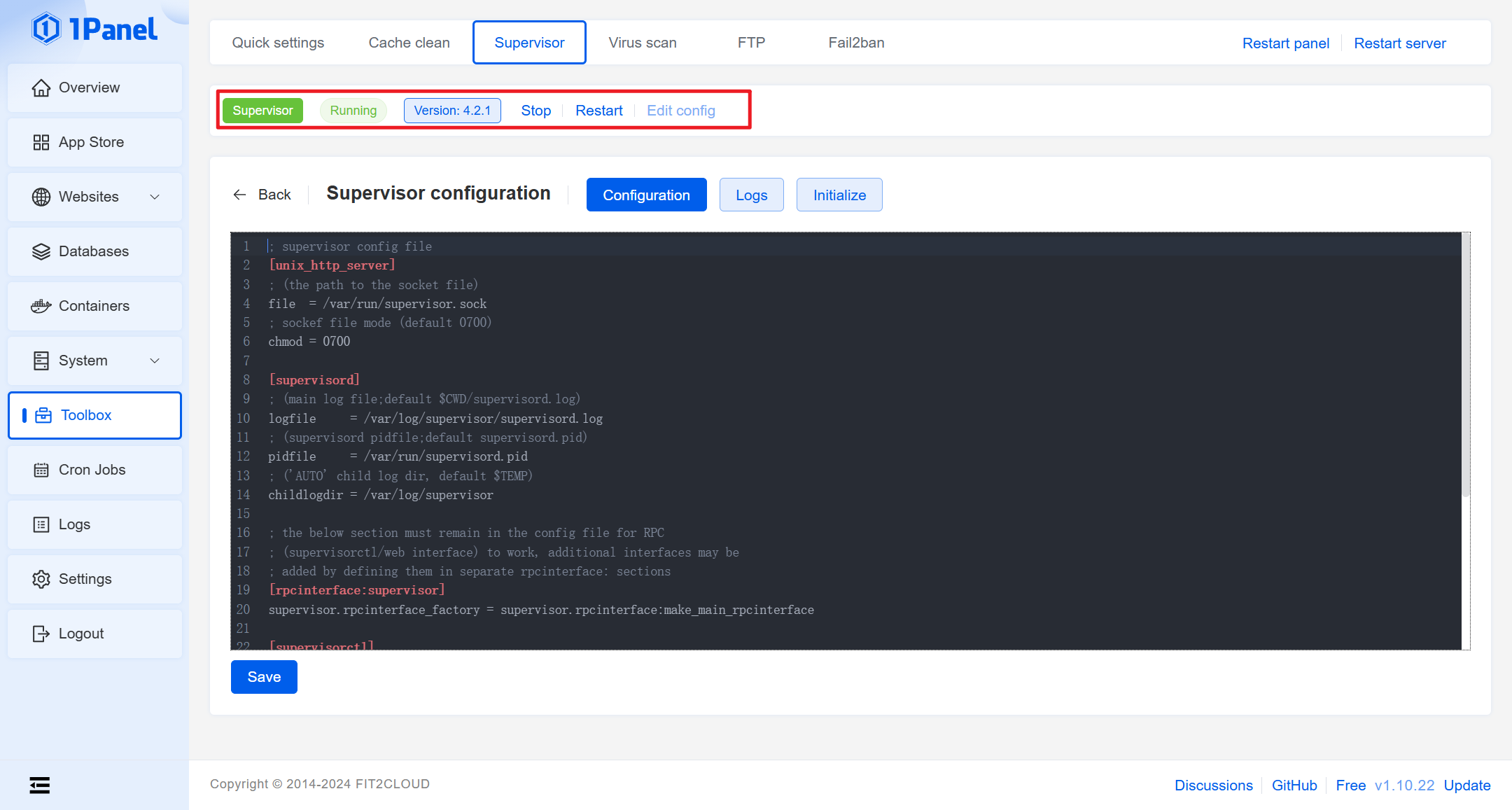Expand the System submenu chevron
The image size is (1512, 810).
(155, 361)
